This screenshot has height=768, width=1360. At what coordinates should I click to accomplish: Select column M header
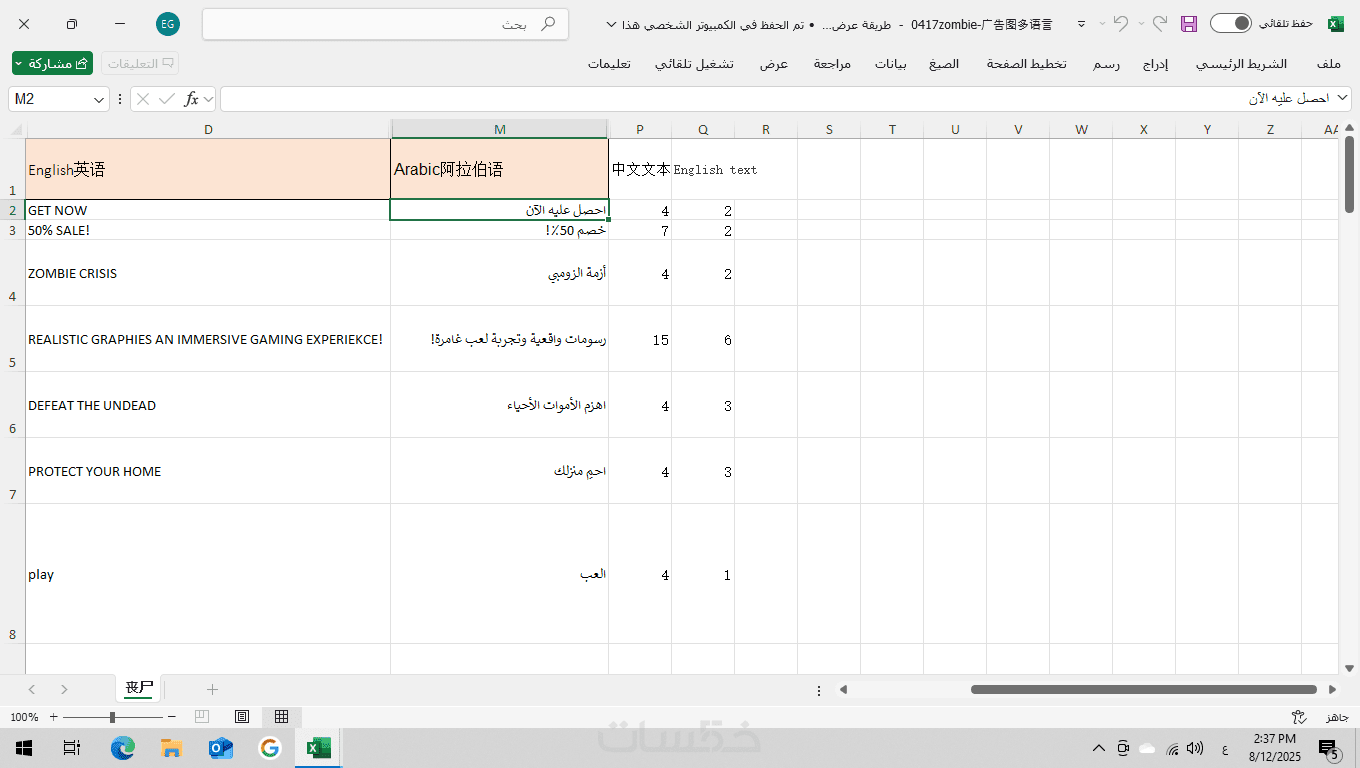[499, 129]
